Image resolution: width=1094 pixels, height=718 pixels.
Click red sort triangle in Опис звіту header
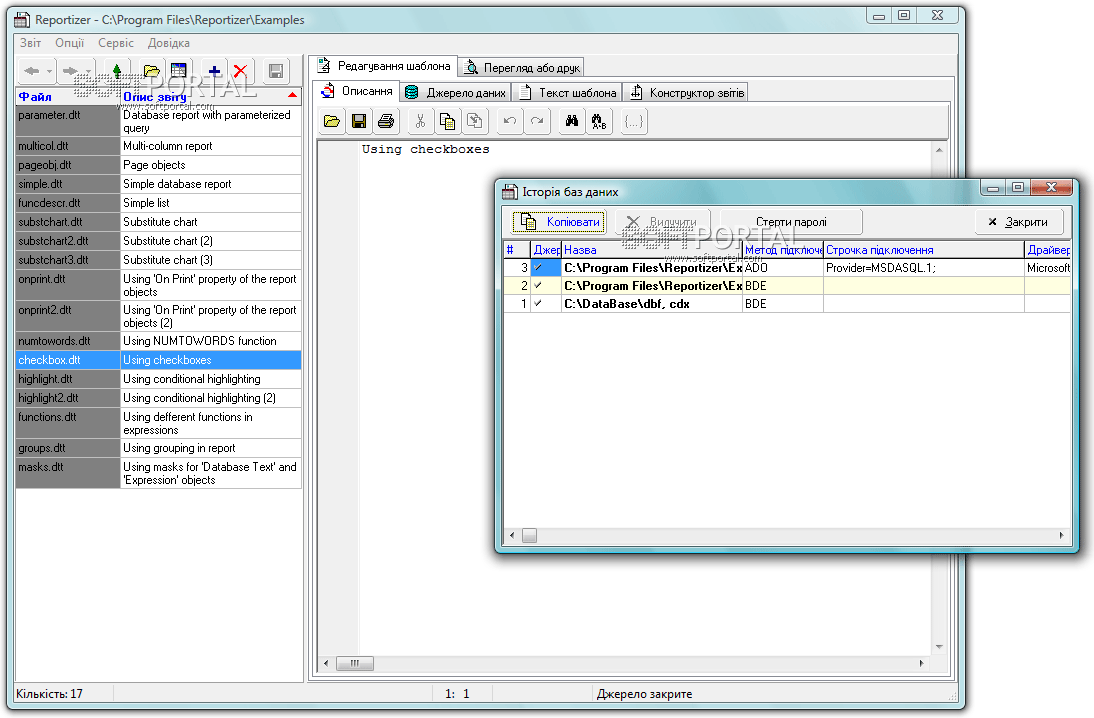click(292, 95)
